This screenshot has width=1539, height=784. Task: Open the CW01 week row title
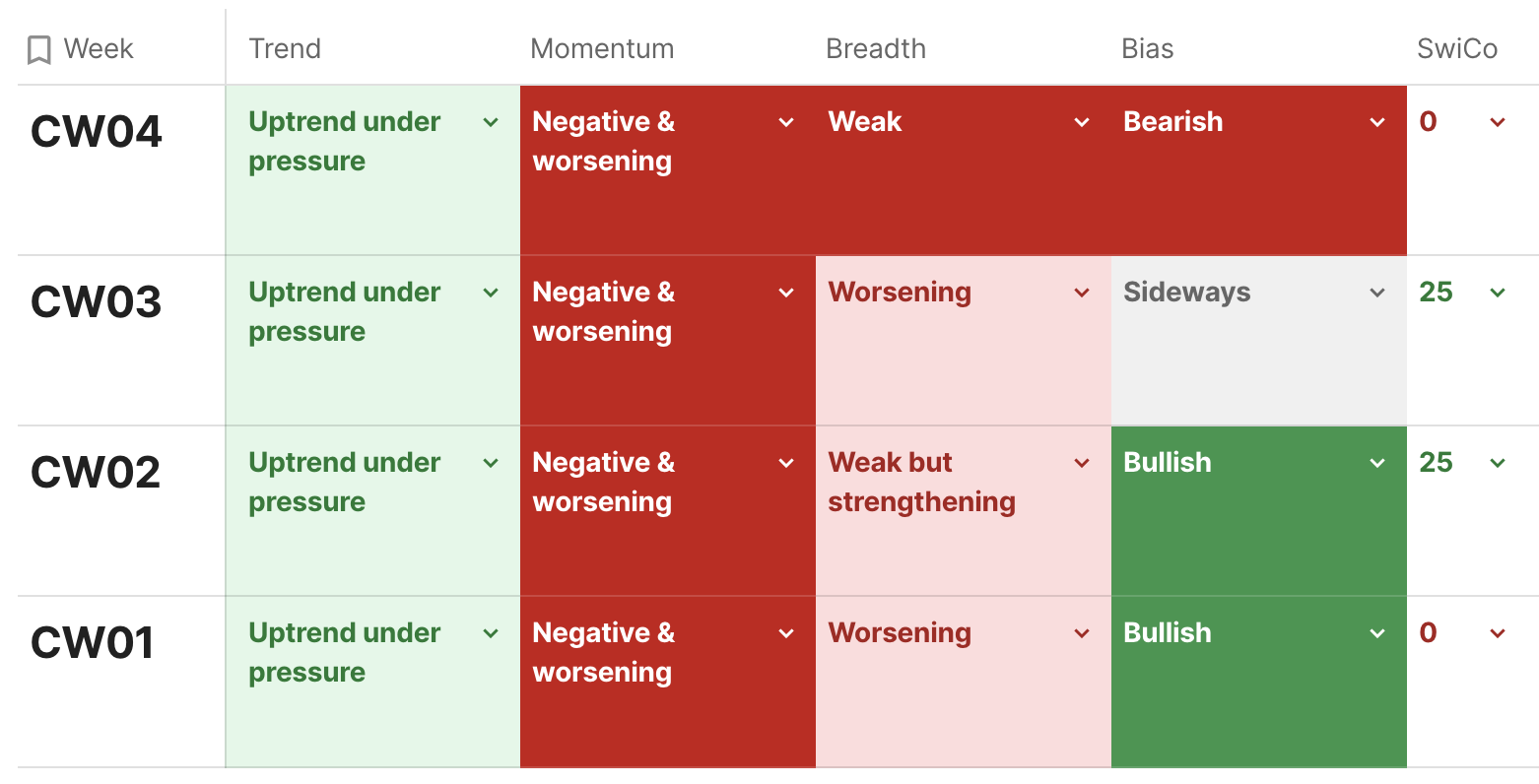(x=93, y=643)
